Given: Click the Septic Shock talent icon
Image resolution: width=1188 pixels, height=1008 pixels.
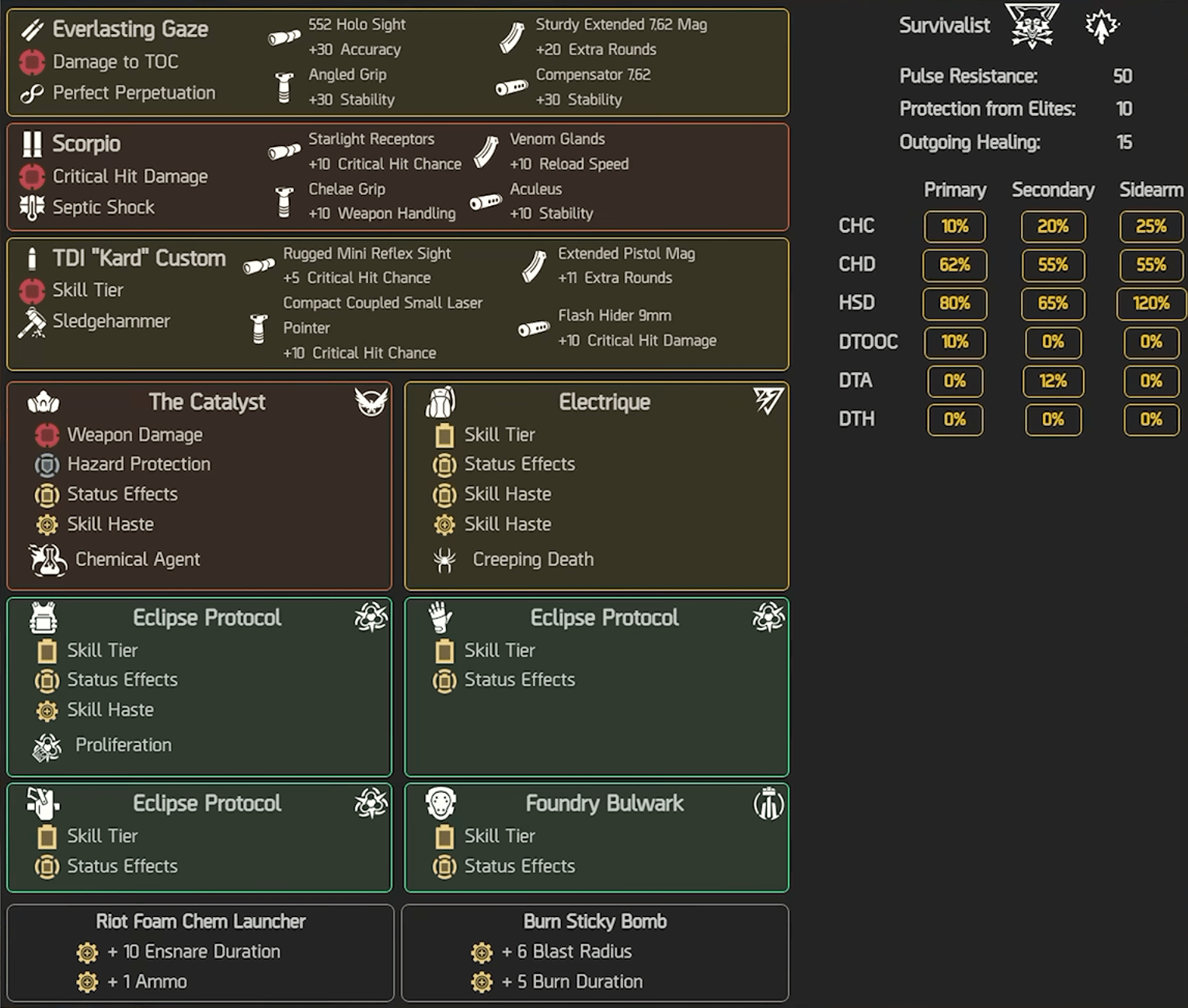Looking at the screenshot, I should pyautogui.click(x=32, y=208).
